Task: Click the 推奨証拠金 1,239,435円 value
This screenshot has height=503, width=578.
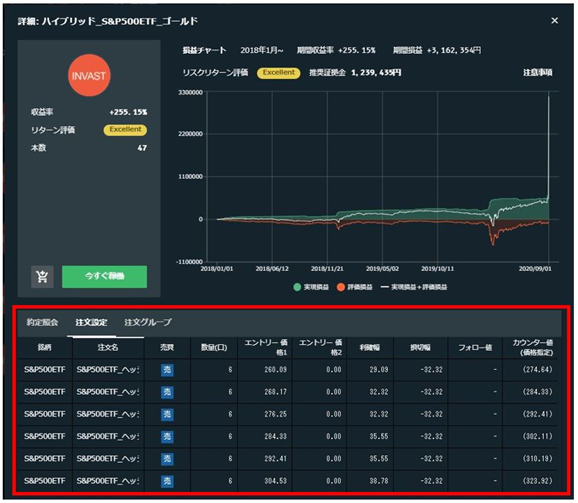Action: point(376,73)
